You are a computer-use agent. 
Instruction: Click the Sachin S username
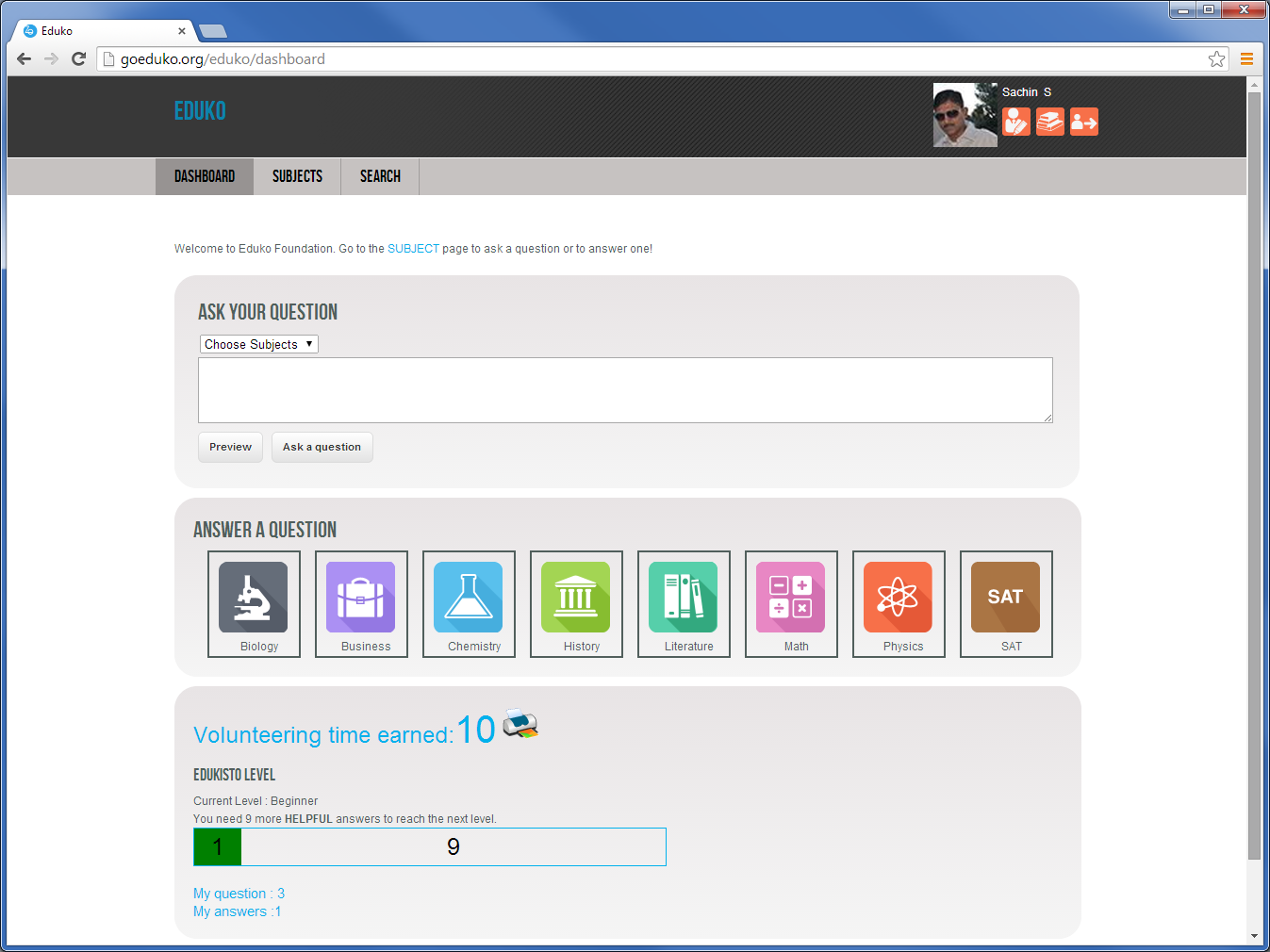(1027, 91)
